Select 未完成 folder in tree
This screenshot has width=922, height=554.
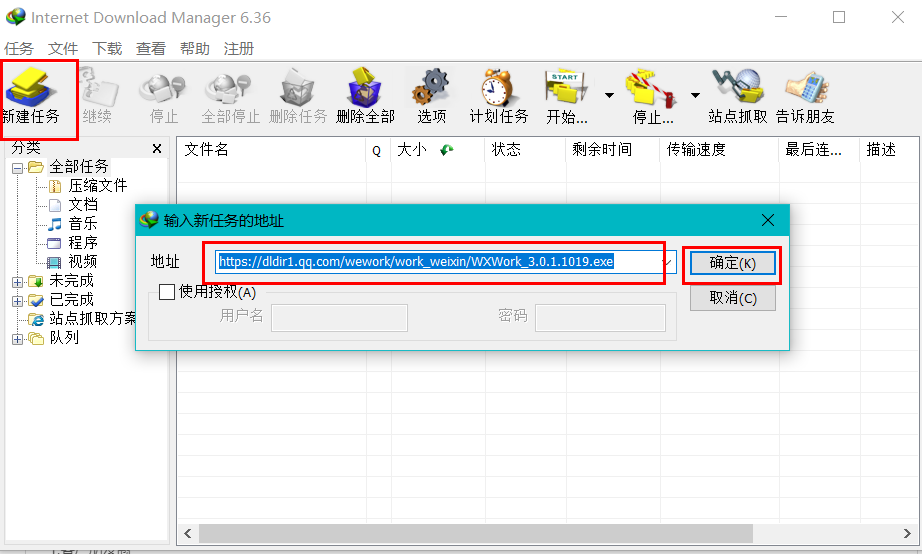click(71, 281)
